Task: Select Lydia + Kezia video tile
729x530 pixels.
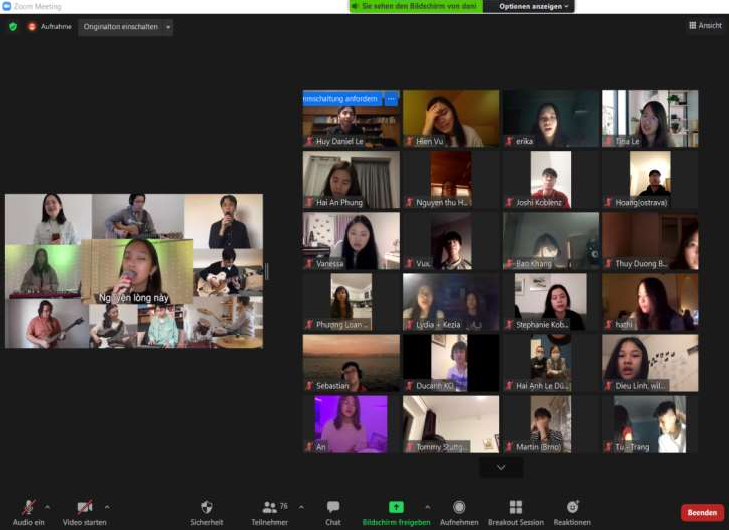Action: (x=451, y=302)
